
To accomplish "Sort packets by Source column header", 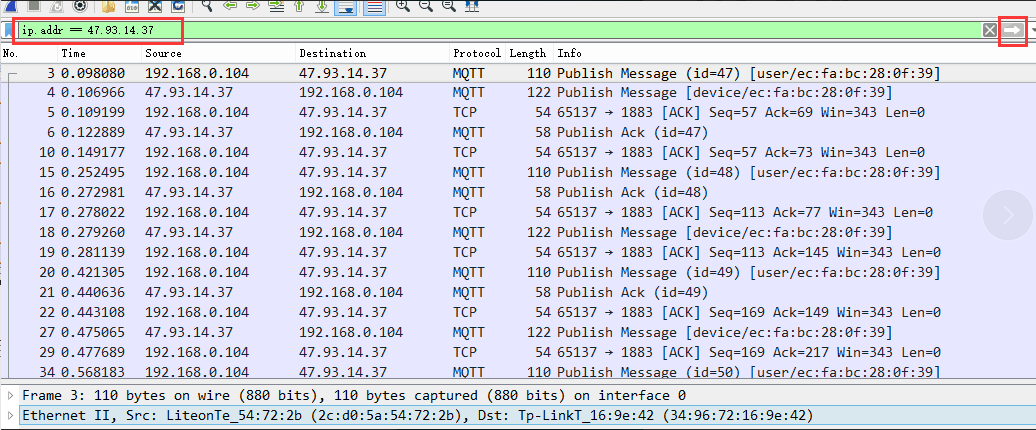I will pos(219,54).
